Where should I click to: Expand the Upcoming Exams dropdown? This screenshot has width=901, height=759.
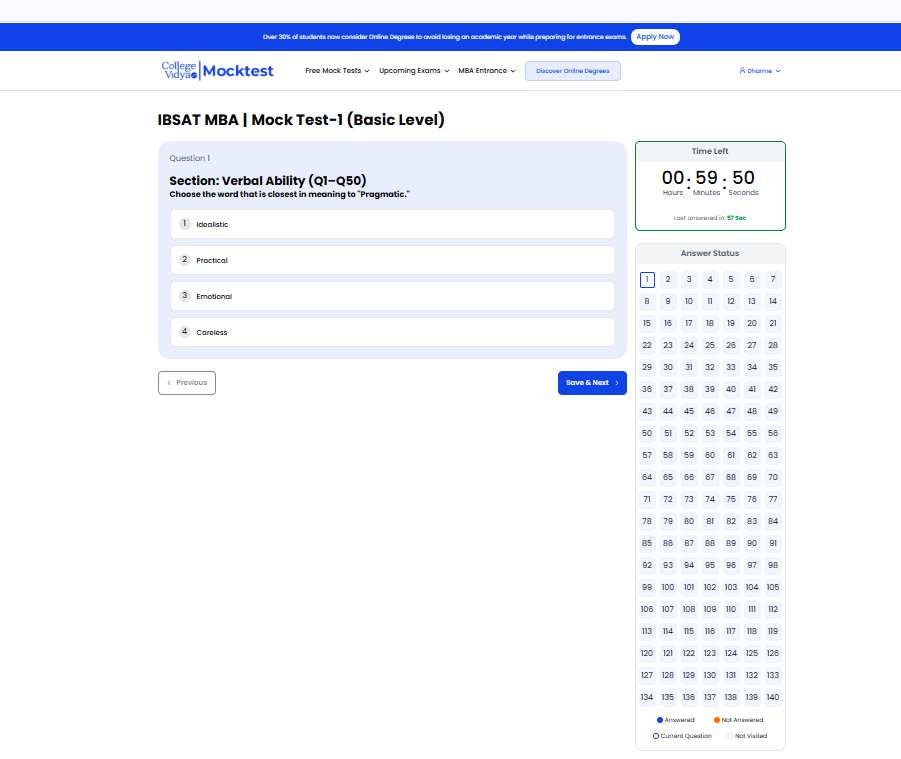414,71
